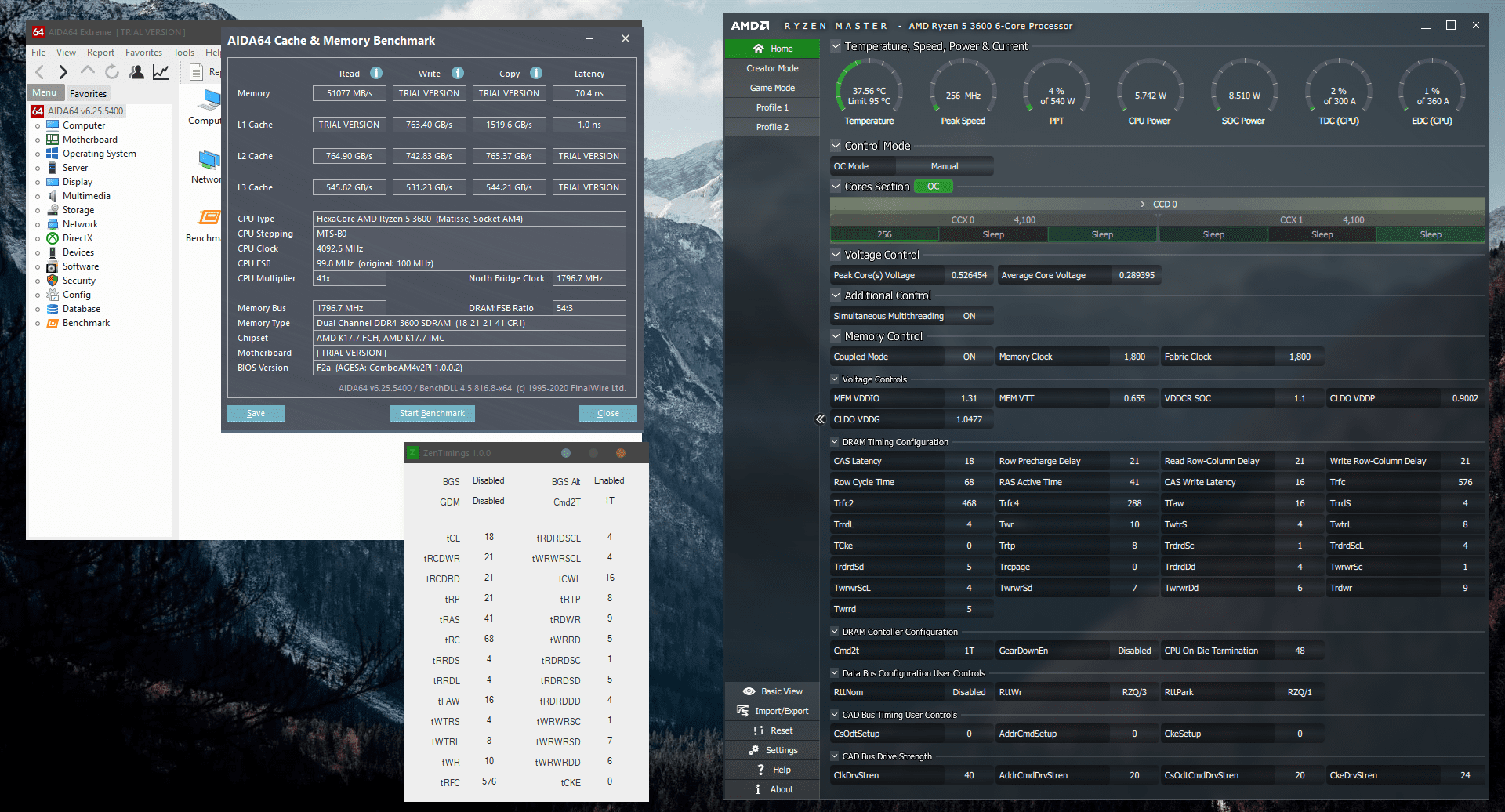1505x812 pixels.
Task: Collapse CAD Bus Drive Strength section
Action: [x=835, y=756]
